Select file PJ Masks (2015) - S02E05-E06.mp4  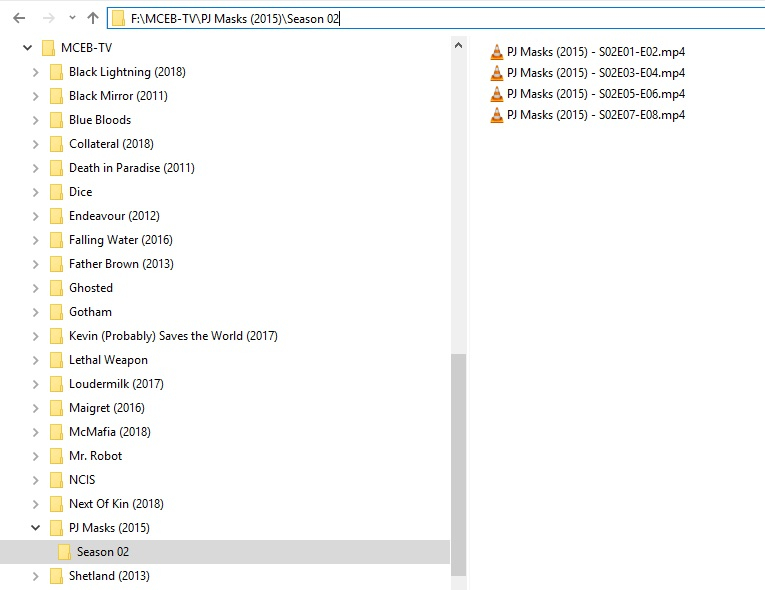(596, 94)
